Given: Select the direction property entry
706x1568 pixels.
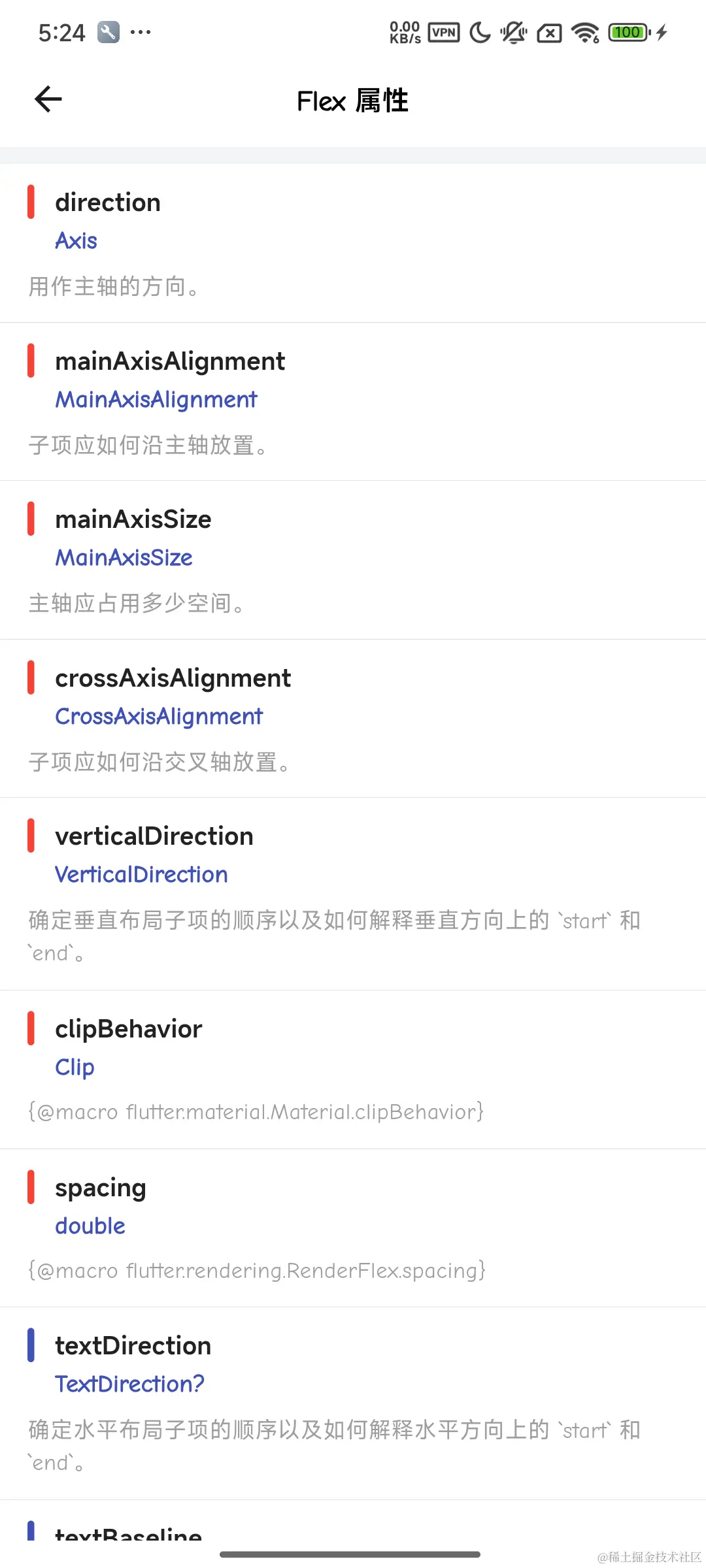Looking at the screenshot, I should [x=353, y=242].
